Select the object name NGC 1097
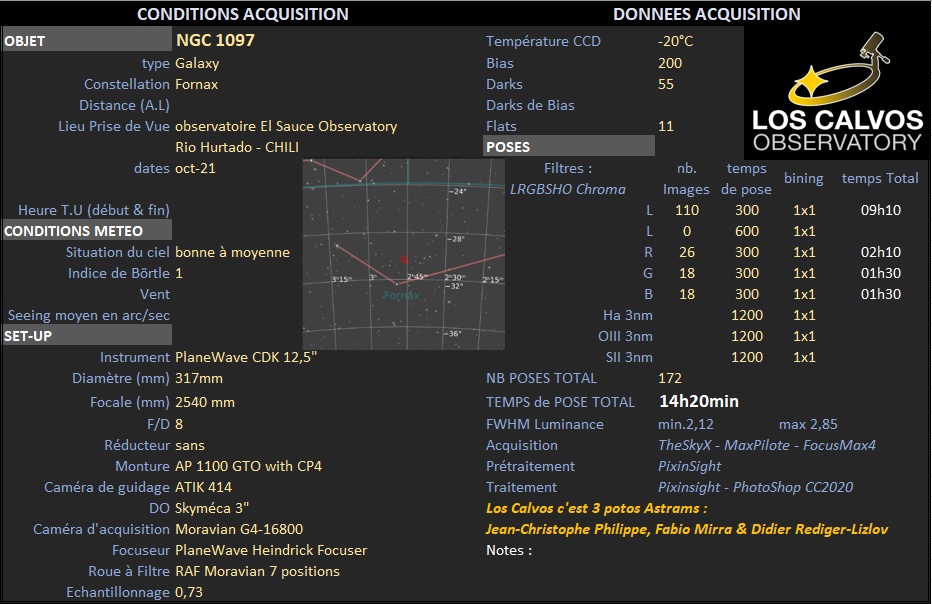This screenshot has width=932, height=604. coord(215,40)
